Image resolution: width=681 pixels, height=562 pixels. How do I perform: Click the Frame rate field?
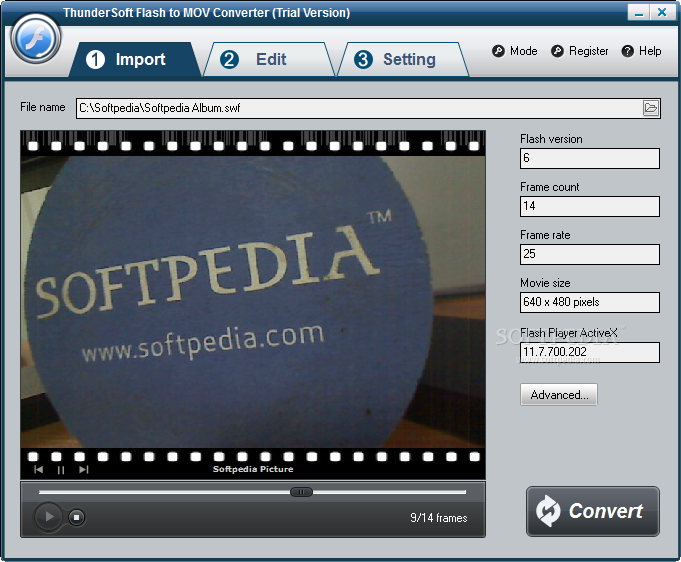pyautogui.click(x=590, y=255)
